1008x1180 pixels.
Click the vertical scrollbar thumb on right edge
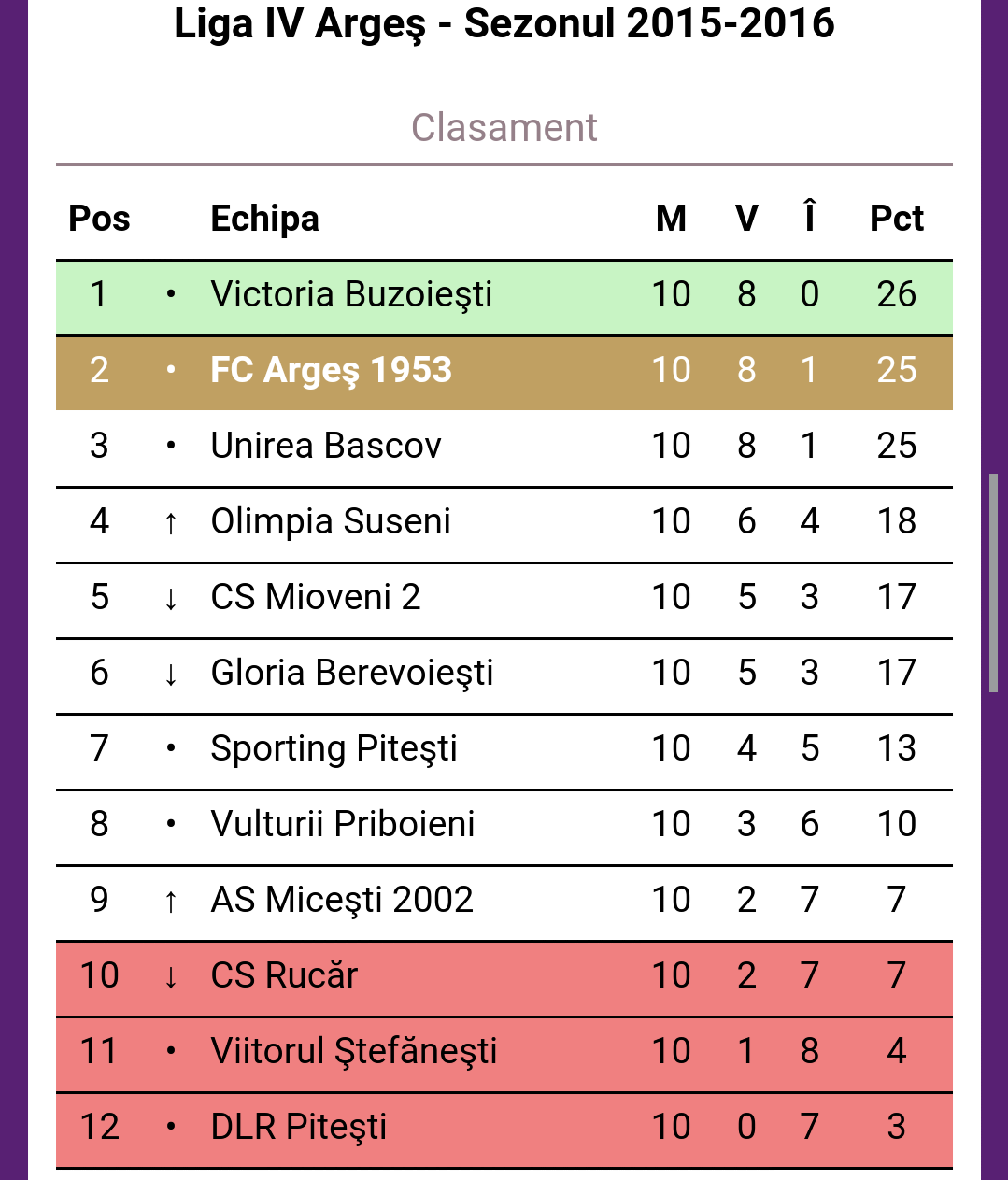point(994,584)
